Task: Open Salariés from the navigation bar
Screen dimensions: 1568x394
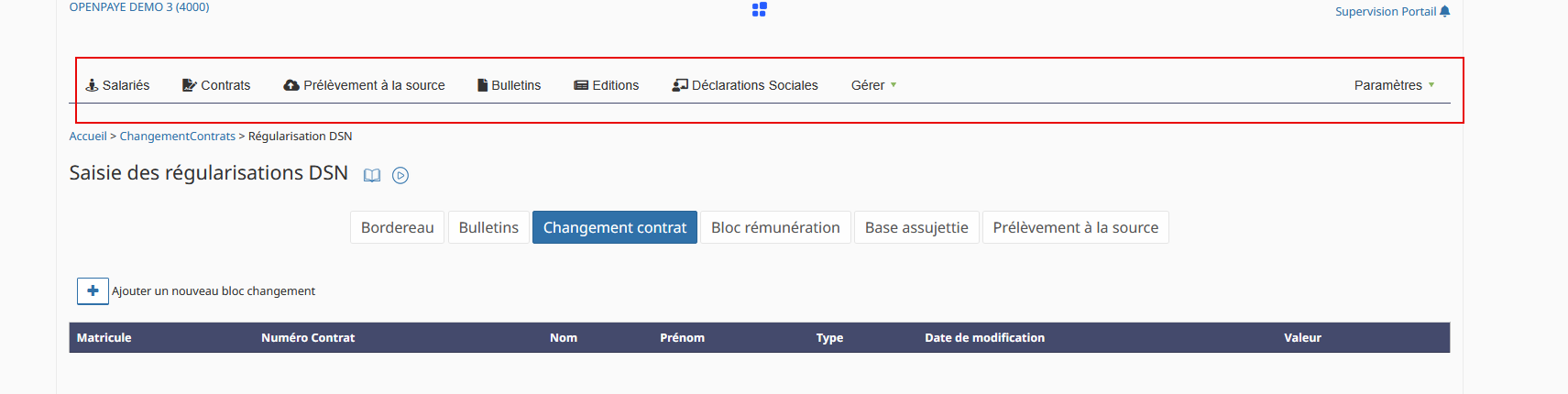Action: (x=117, y=85)
